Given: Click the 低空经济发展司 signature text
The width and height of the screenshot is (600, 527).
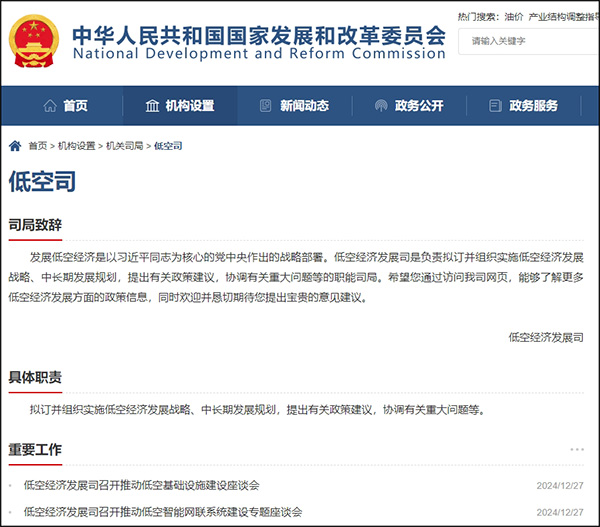Looking at the screenshot, I should coord(546,337).
